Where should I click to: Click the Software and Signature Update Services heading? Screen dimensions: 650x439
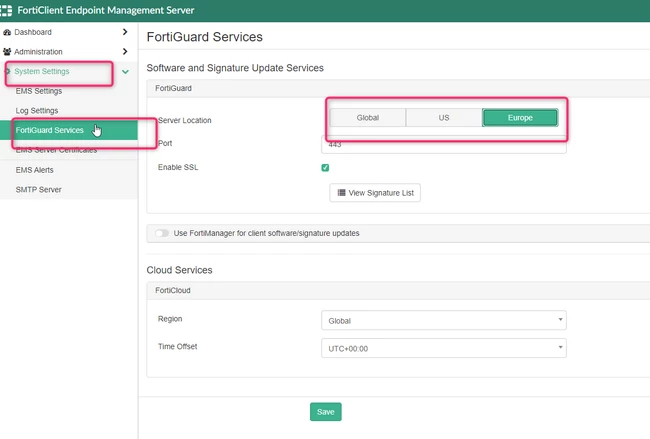[x=235, y=68]
